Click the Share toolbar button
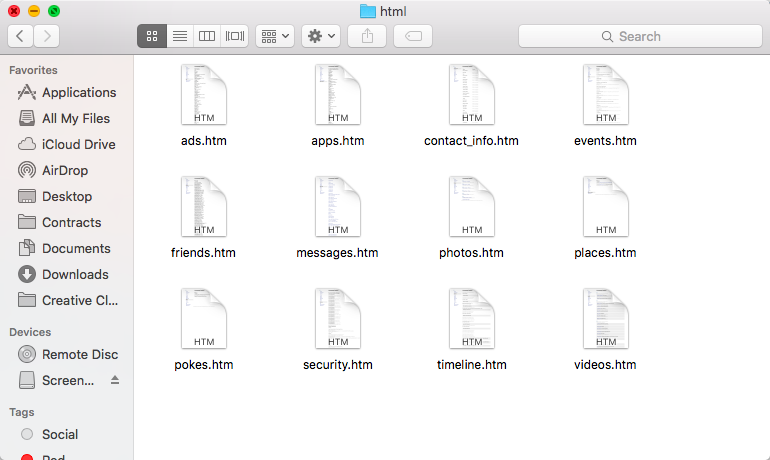This screenshot has width=770, height=460. pyautogui.click(x=367, y=36)
